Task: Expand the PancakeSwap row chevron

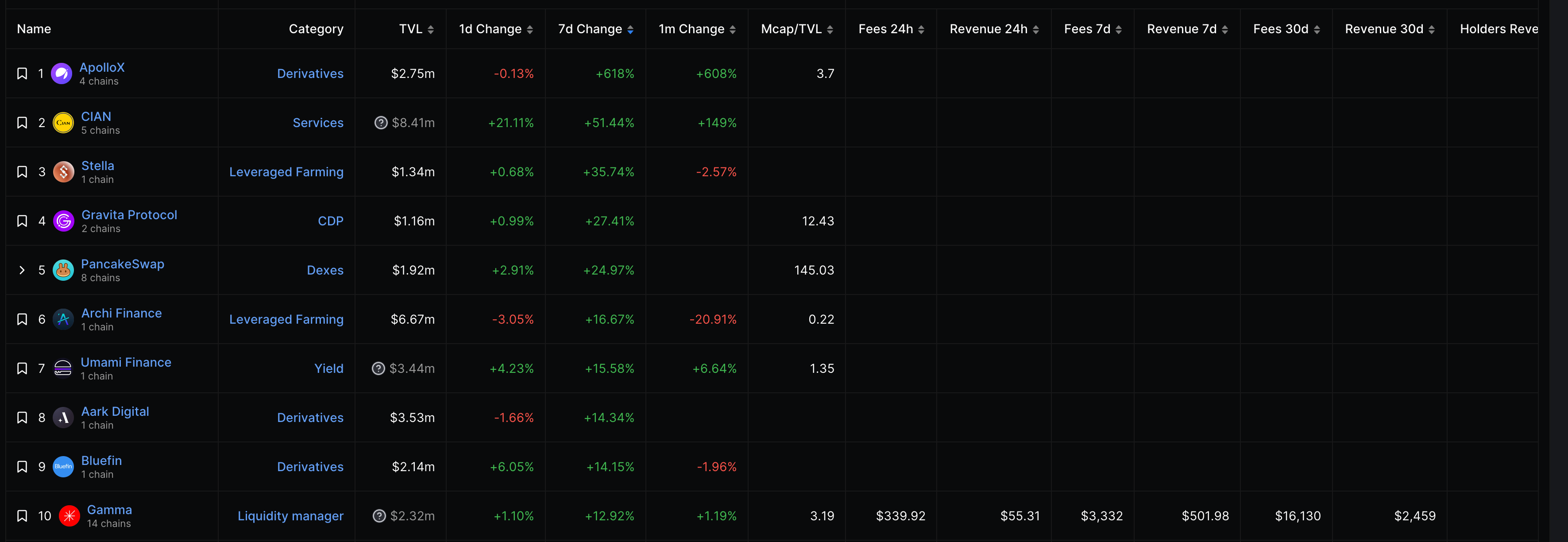Action: [x=22, y=271]
